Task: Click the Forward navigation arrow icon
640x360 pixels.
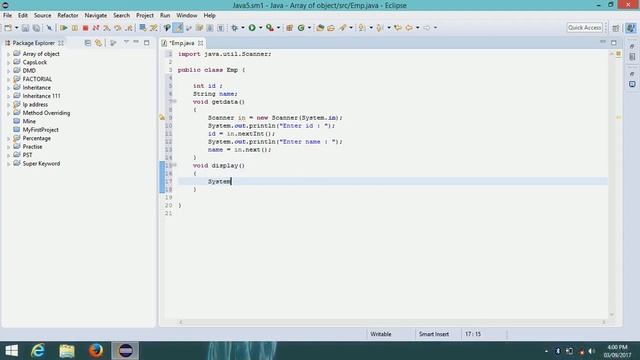Action: point(427,28)
